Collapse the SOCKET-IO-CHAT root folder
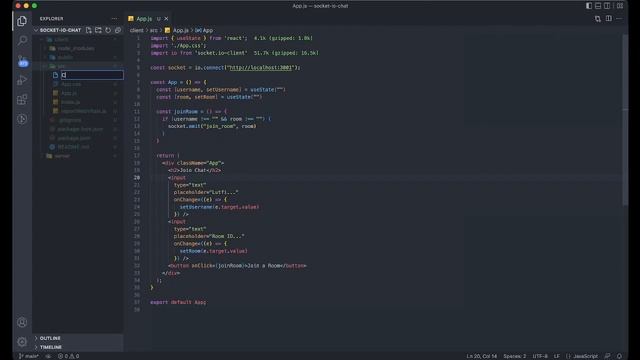 coord(58,30)
